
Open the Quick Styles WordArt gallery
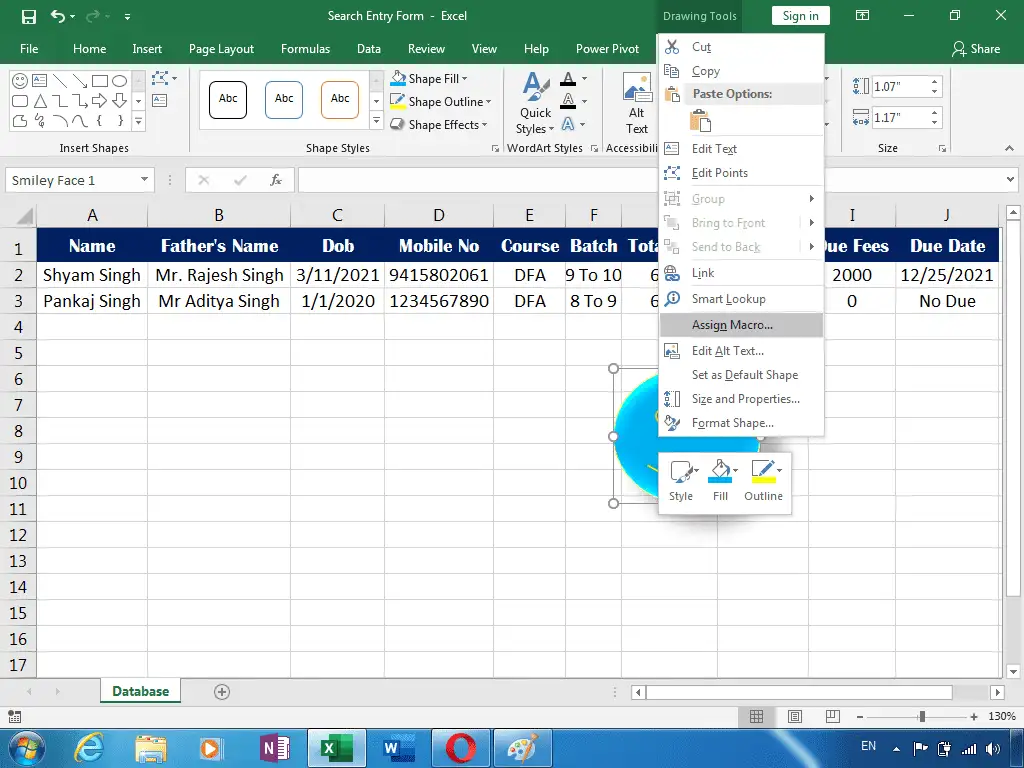[536, 104]
